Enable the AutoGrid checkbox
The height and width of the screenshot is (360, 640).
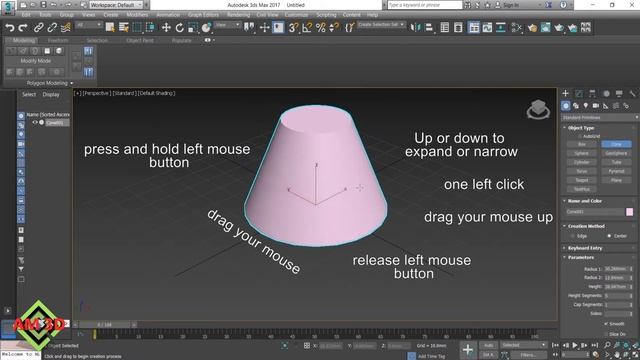coord(580,136)
